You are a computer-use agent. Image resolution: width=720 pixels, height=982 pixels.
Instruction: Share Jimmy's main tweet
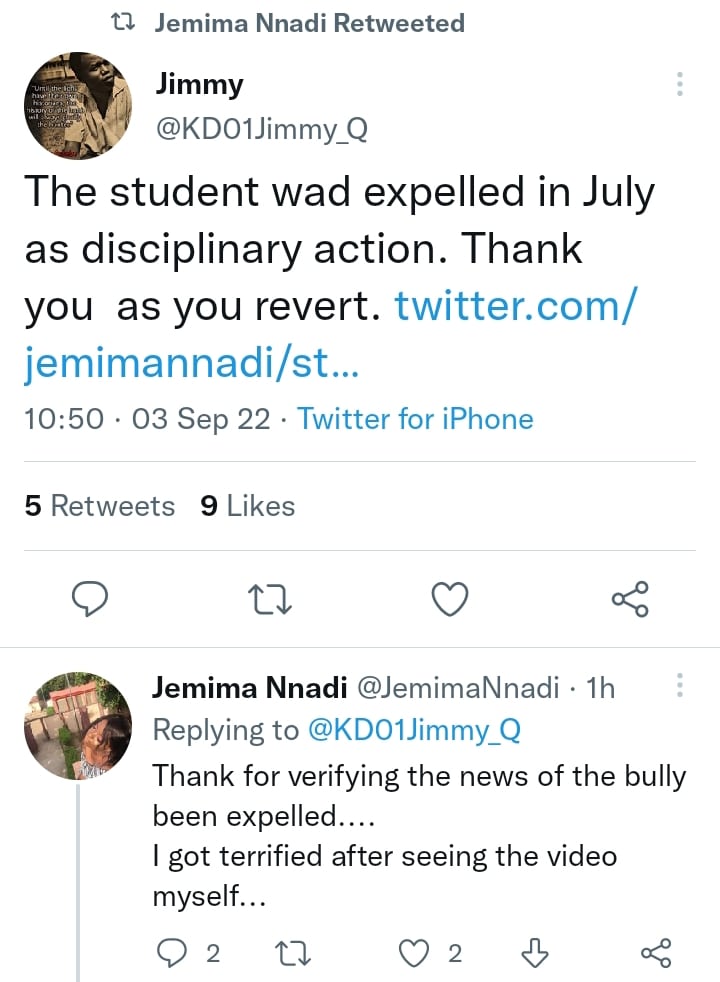point(630,599)
